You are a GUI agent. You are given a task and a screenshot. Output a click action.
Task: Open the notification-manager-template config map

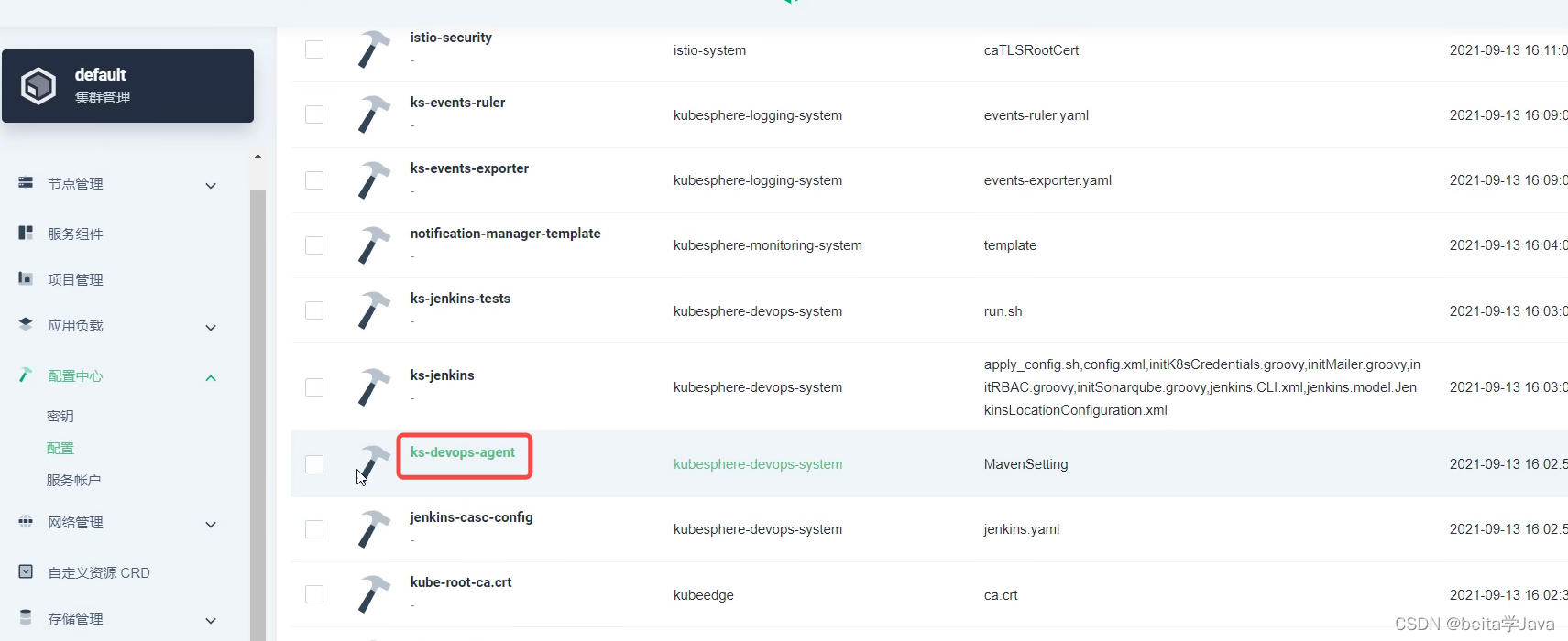tap(505, 234)
